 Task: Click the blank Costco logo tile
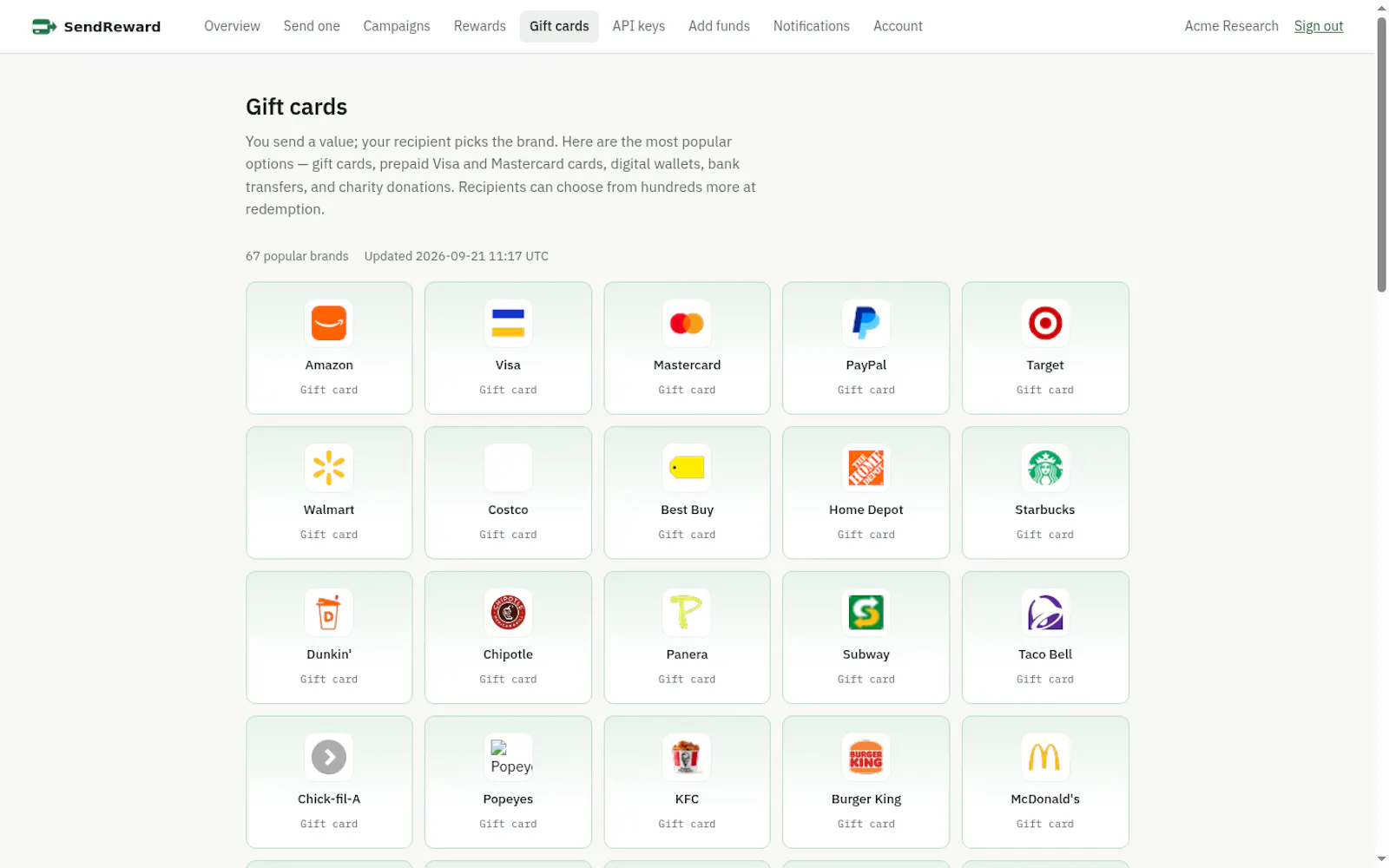click(x=508, y=468)
